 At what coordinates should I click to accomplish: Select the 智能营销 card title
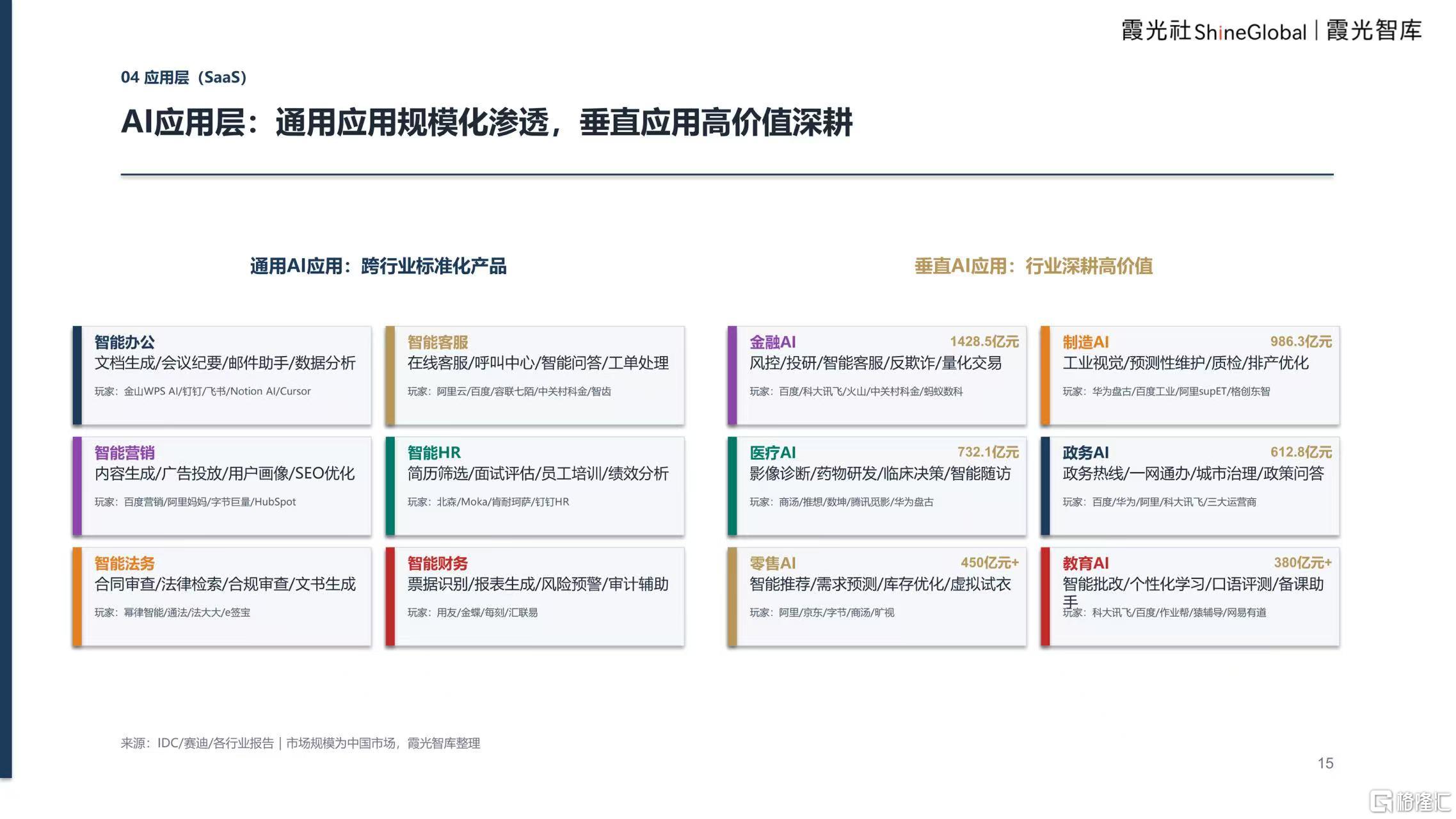point(124,453)
